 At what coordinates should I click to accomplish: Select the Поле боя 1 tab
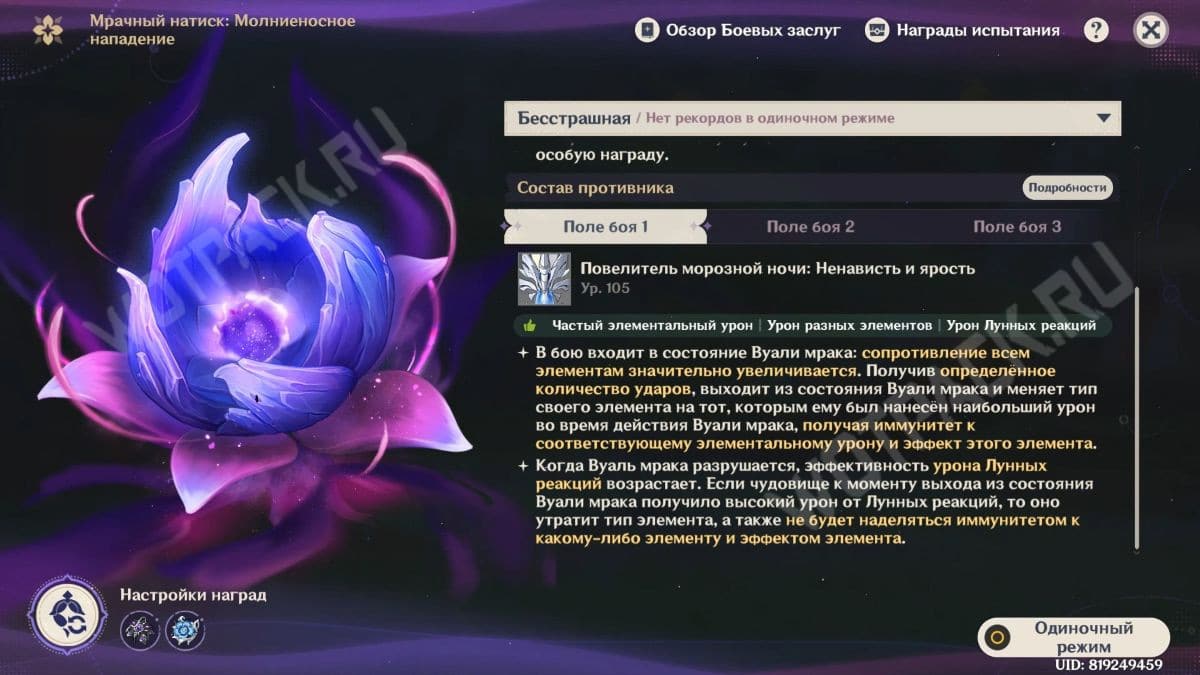point(605,227)
